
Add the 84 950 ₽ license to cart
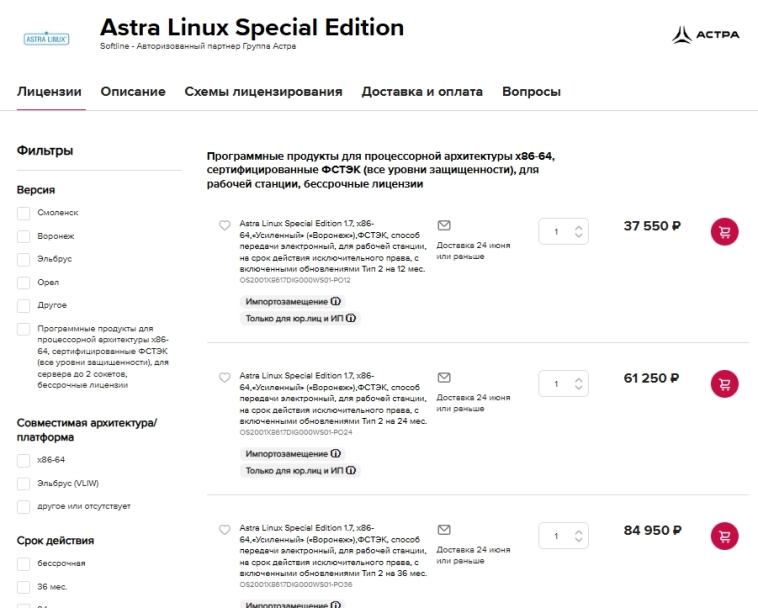coord(724,535)
